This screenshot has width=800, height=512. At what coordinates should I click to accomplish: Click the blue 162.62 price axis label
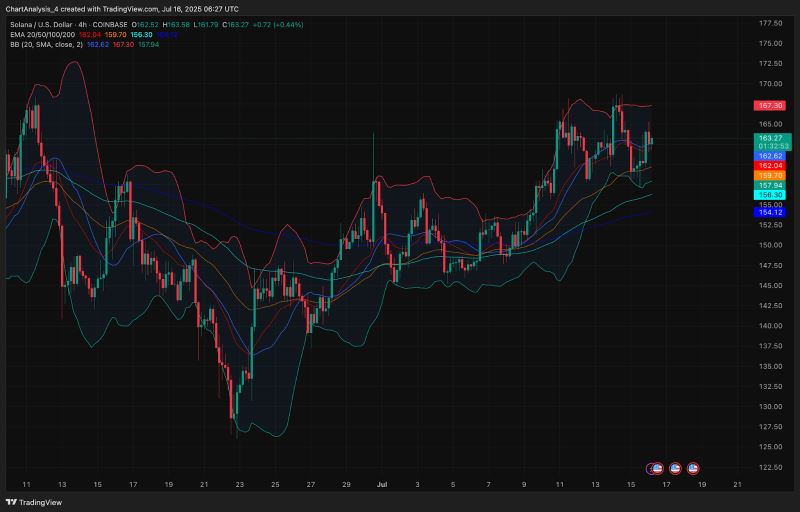[770, 156]
